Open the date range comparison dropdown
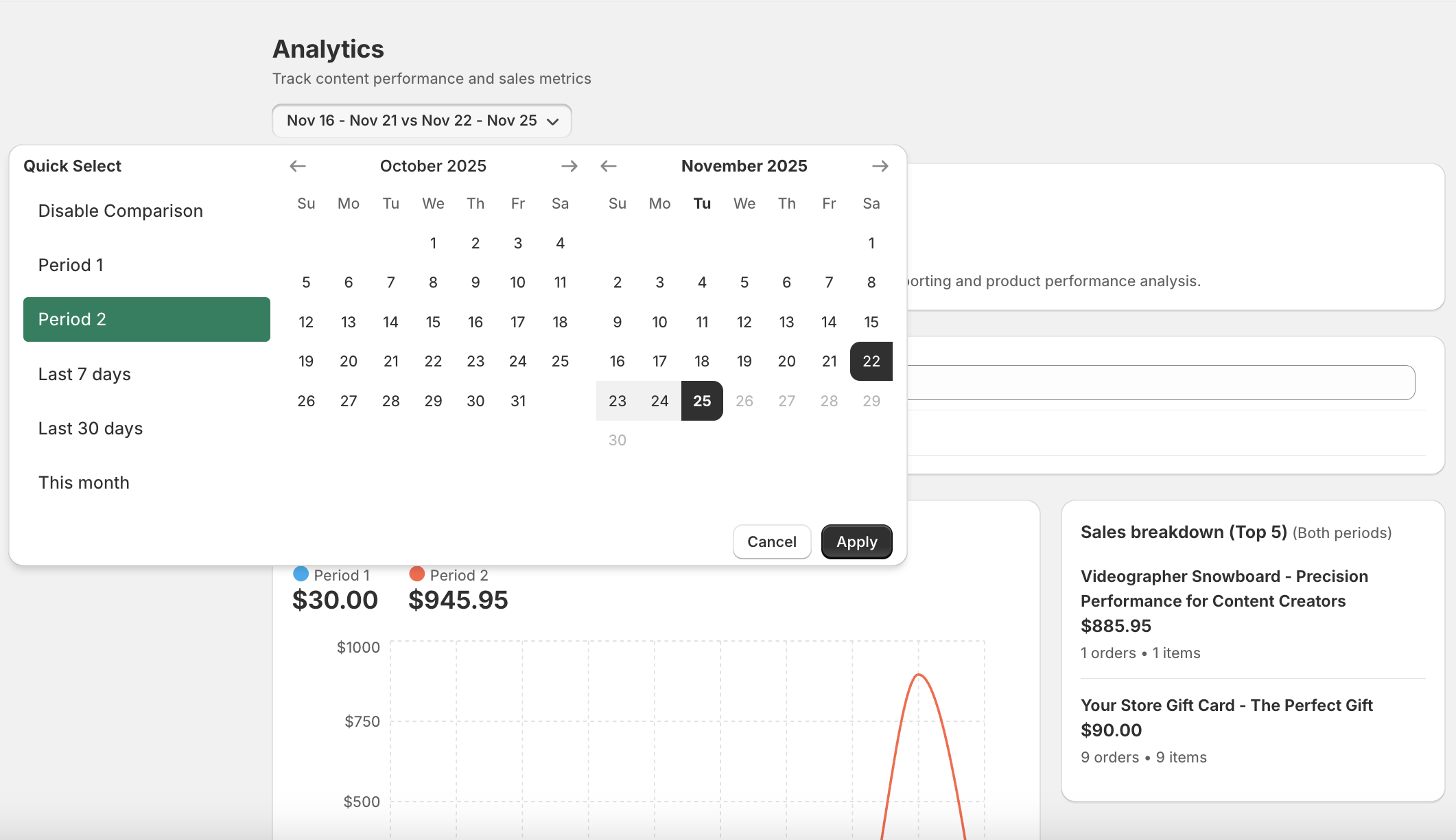The height and width of the screenshot is (840, 1456). coord(422,121)
